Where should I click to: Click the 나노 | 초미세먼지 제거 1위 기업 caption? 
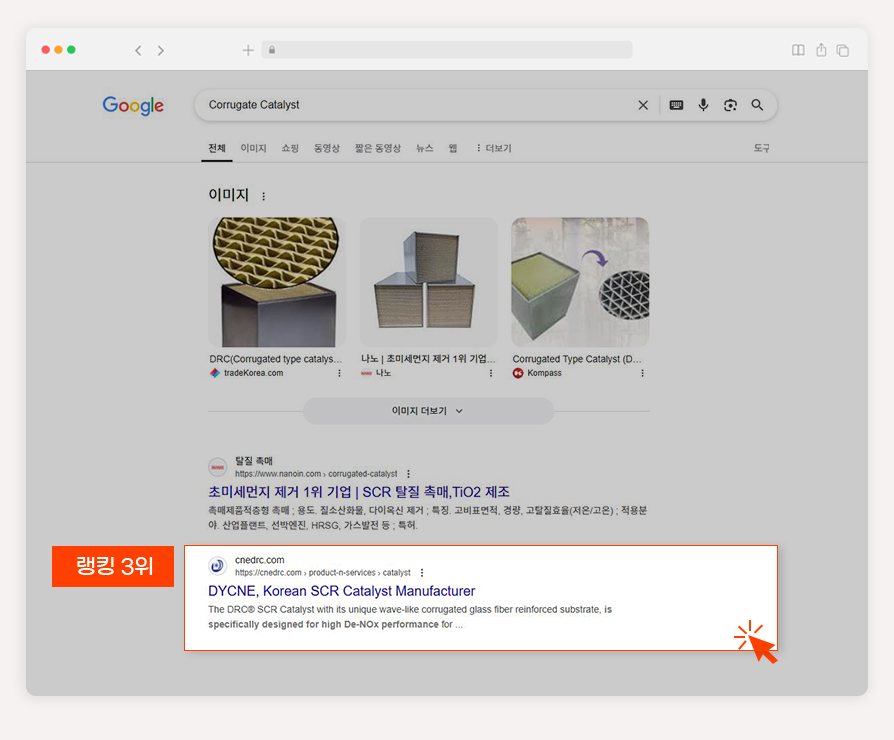point(428,359)
